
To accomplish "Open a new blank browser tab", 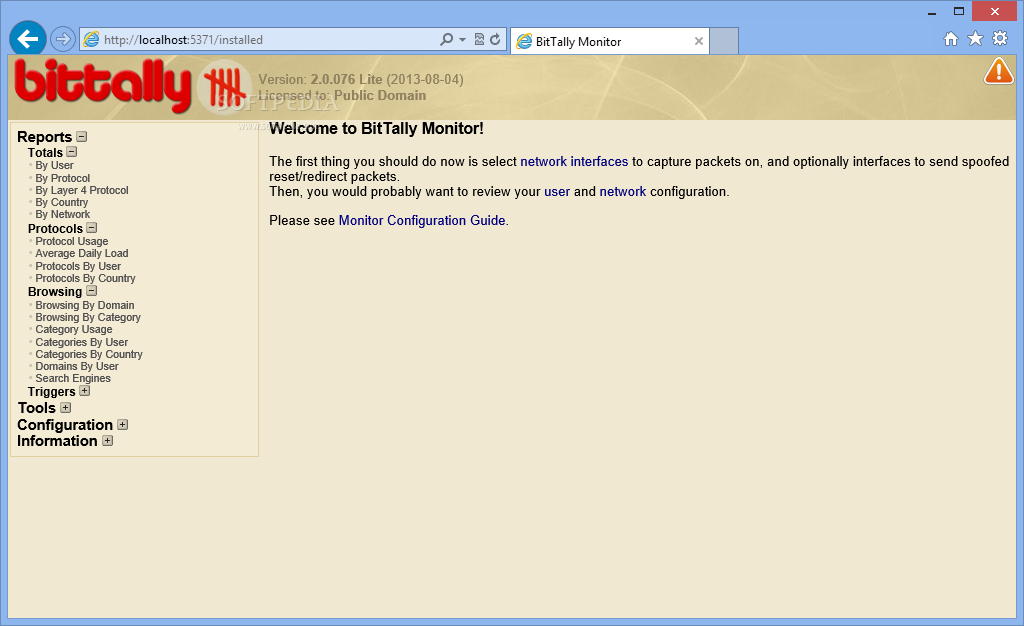I will click(724, 41).
